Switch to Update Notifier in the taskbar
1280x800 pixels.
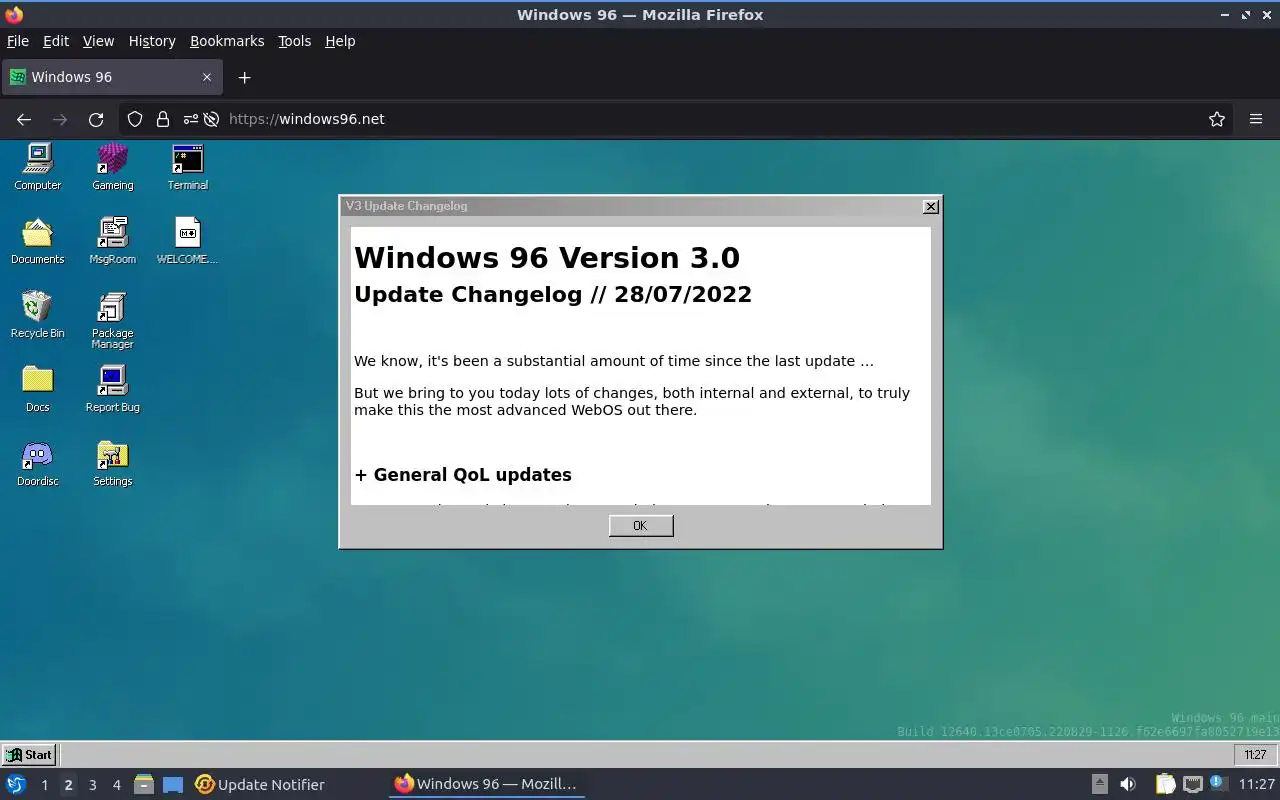[260, 785]
